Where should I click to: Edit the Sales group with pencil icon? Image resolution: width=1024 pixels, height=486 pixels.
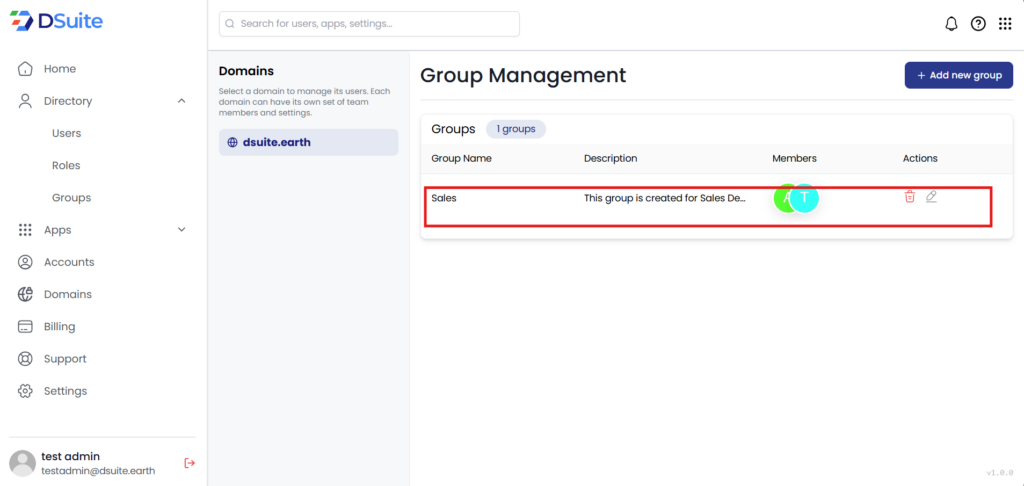[x=931, y=197]
